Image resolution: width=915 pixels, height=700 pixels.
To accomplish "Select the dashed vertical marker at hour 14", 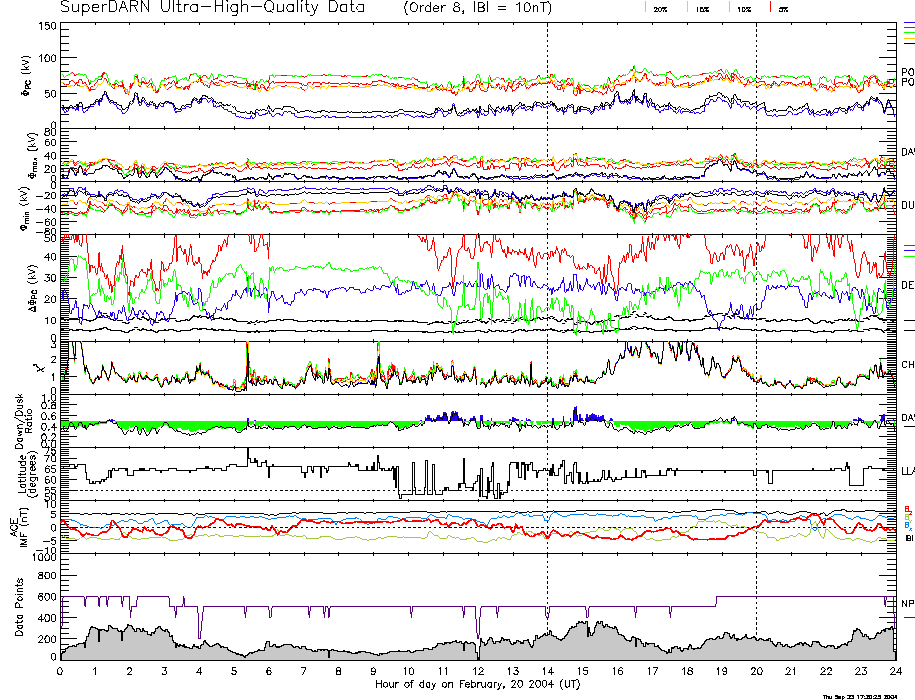I will [x=547, y=300].
